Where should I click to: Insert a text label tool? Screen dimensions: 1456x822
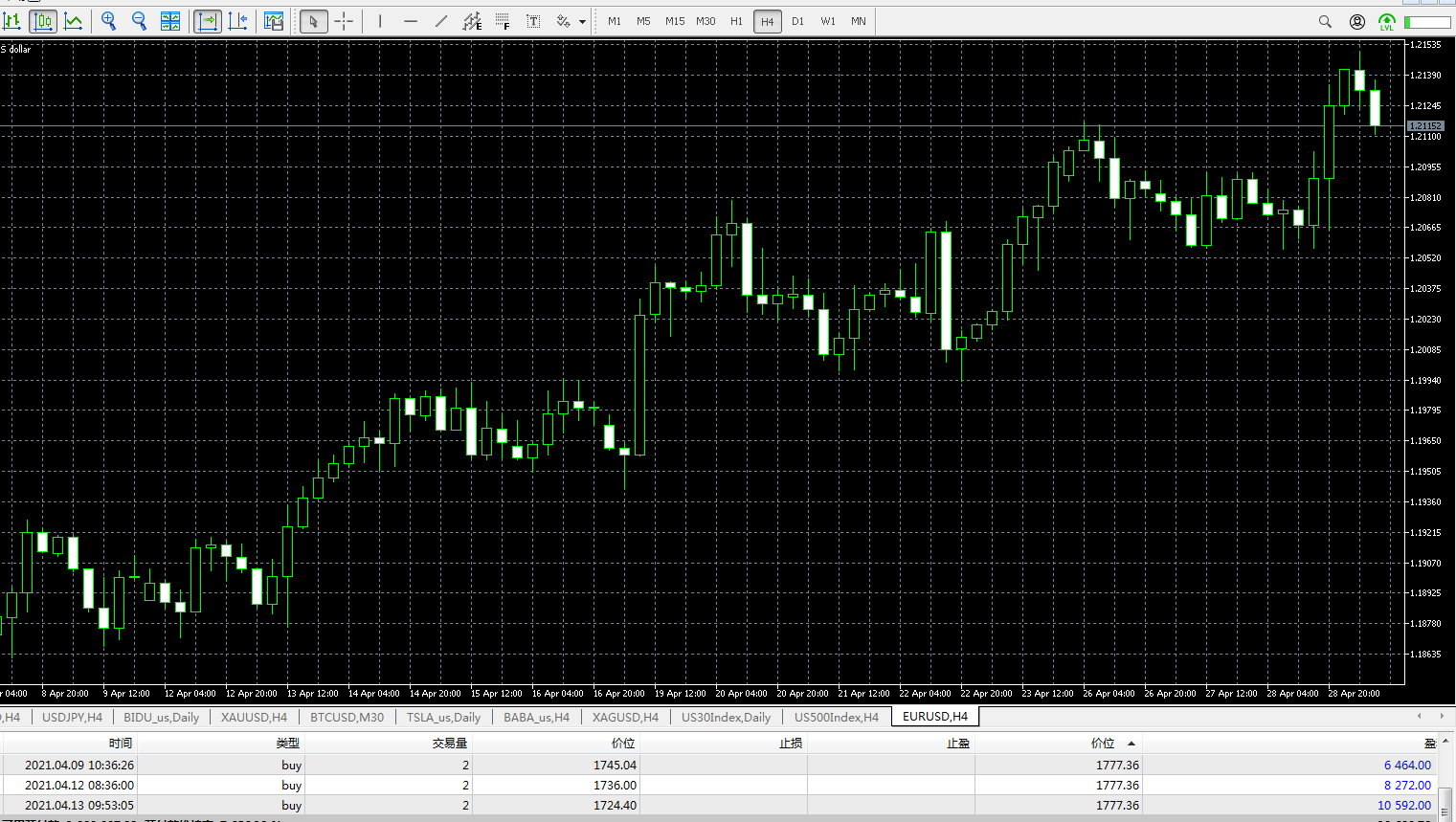coord(533,21)
